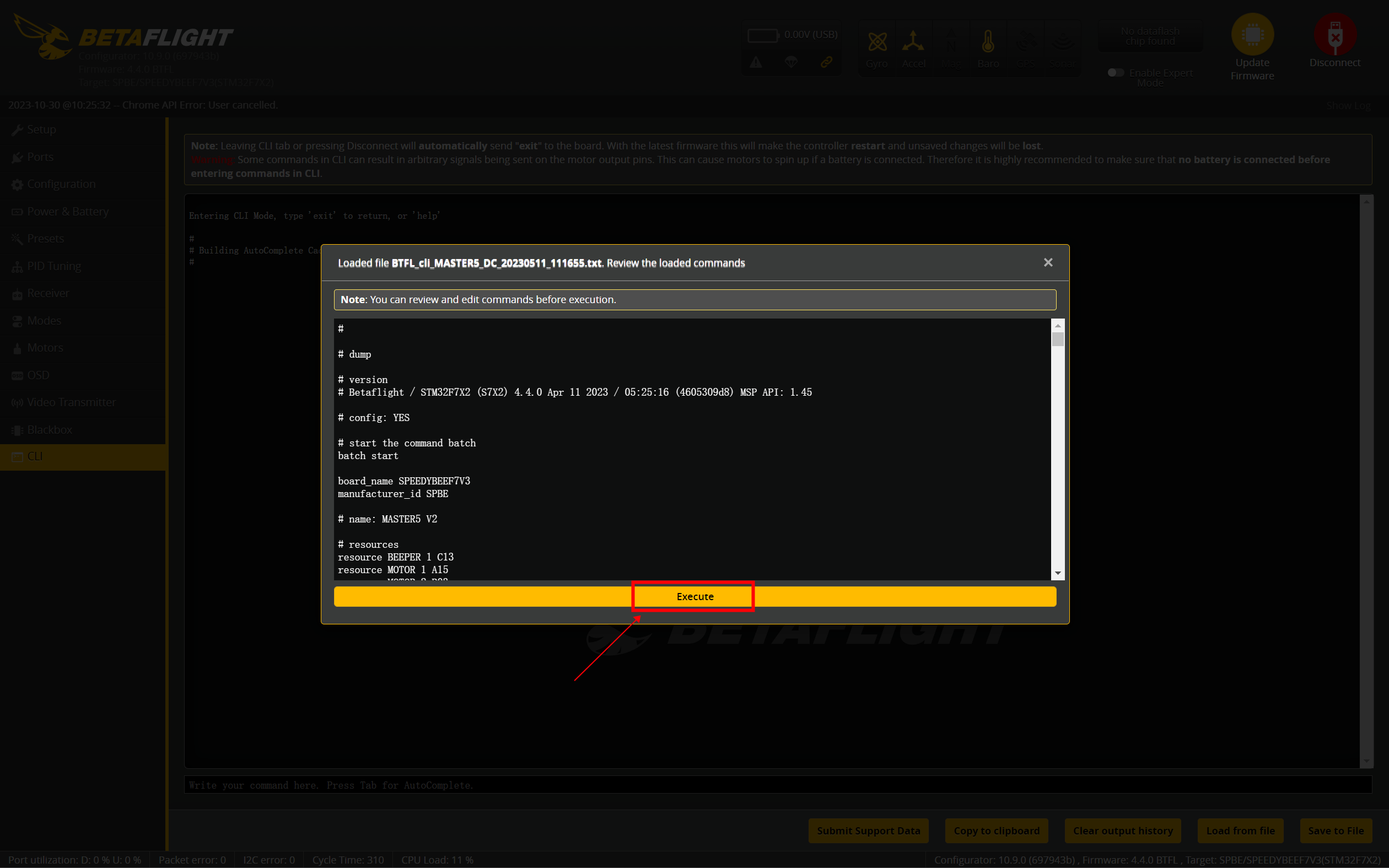Screen dimensions: 1389x868
Task: Click the 'No dataflash chip found' indicator
Action: coord(1150,36)
